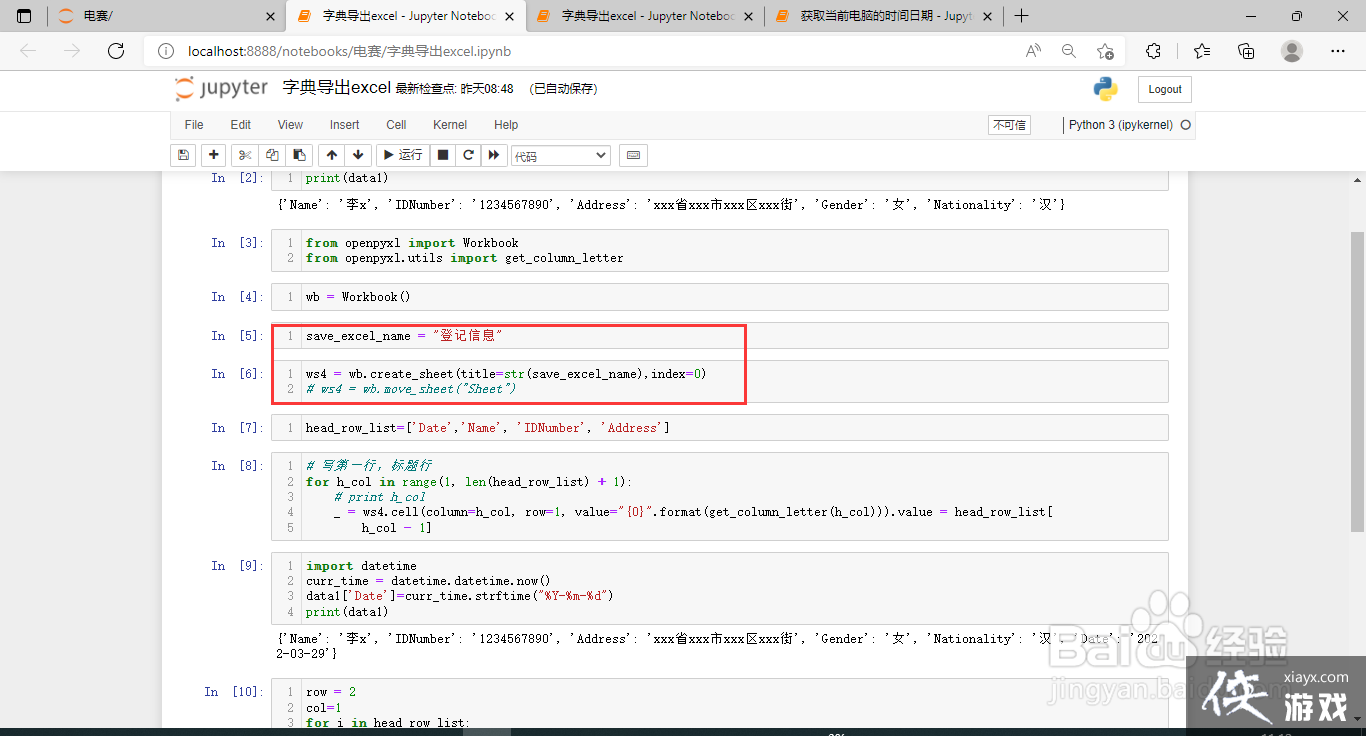View site information icon

coord(166,51)
